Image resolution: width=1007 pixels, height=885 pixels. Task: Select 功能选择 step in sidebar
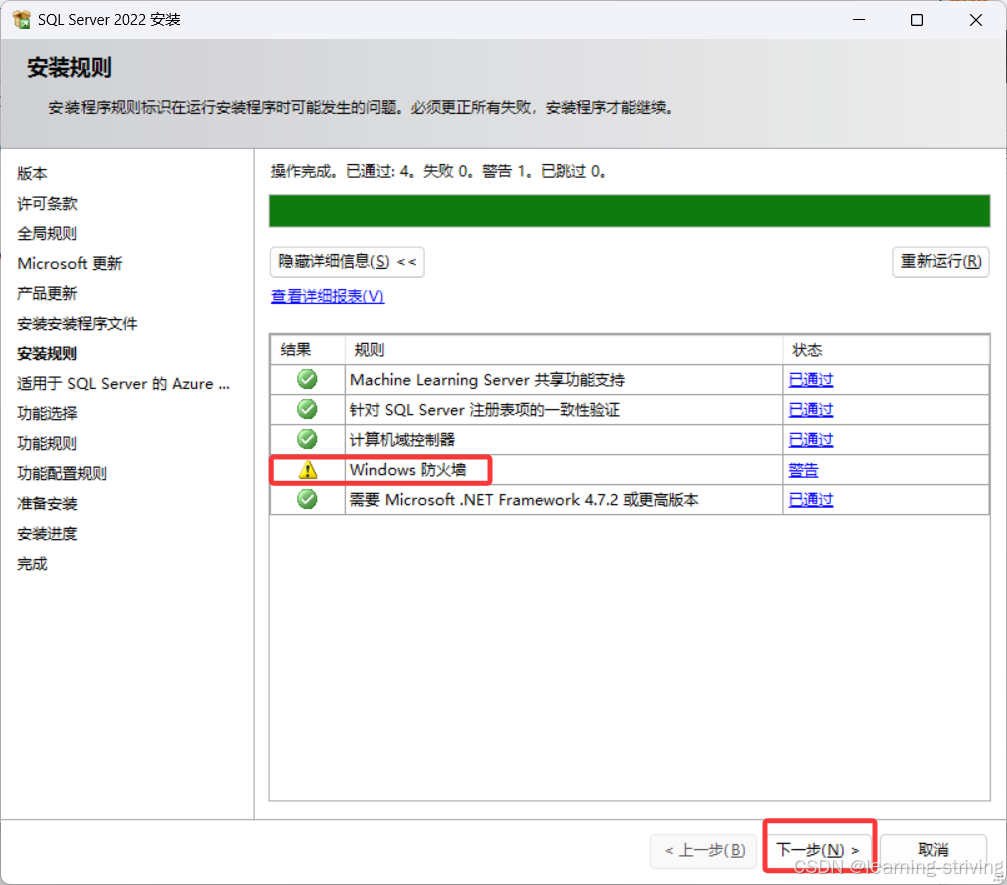point(47,414)
